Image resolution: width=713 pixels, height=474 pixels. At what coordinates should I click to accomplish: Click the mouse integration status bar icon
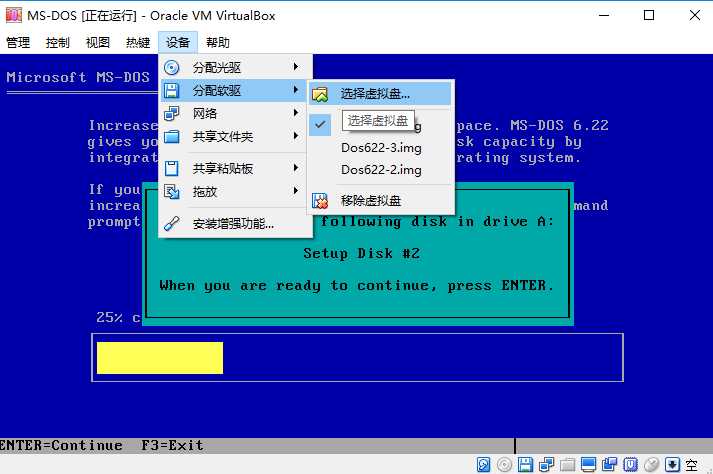click(651, 464)
